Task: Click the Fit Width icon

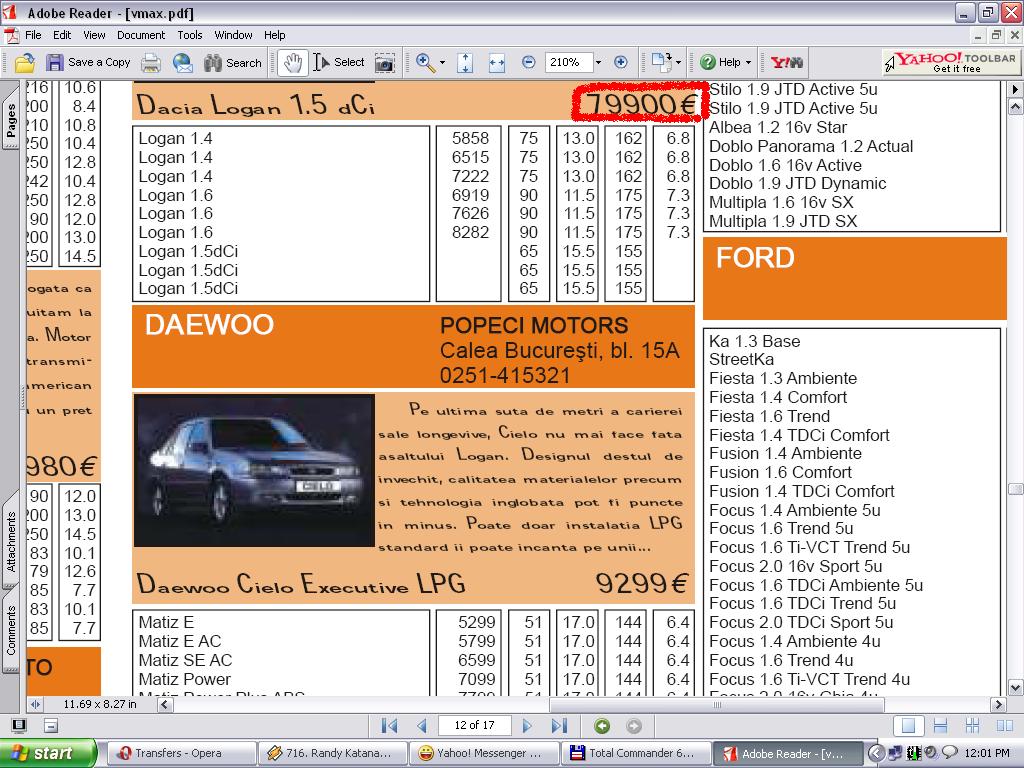Action: [x=496, y=62]
